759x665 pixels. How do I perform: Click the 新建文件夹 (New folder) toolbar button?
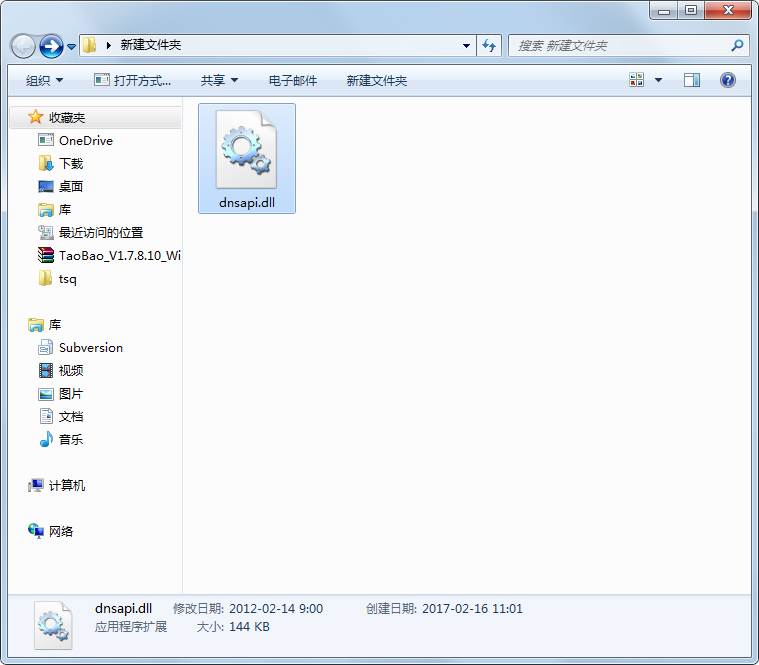click(x=376, y=80)
